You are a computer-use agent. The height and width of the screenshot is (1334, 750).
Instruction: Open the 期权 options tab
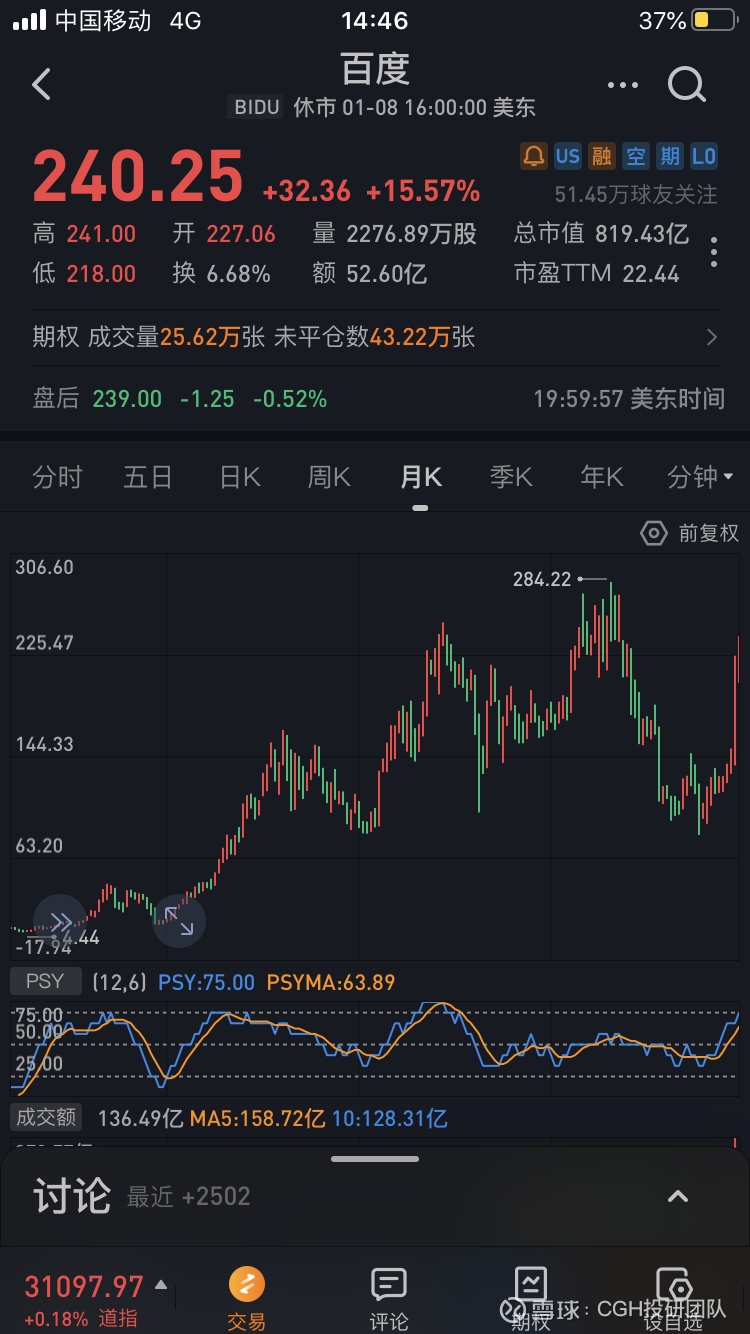(x=530, y=1298)
